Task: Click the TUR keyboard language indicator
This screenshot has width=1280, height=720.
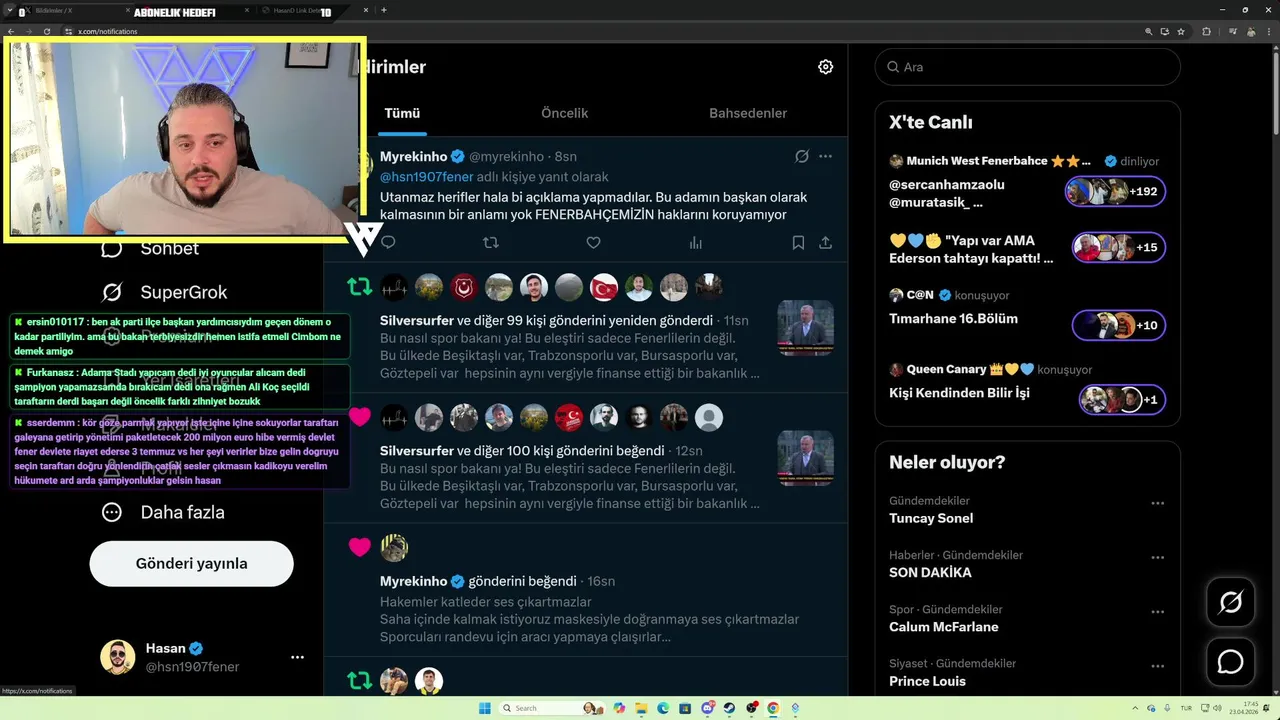Action: [x=1186, y=708]
